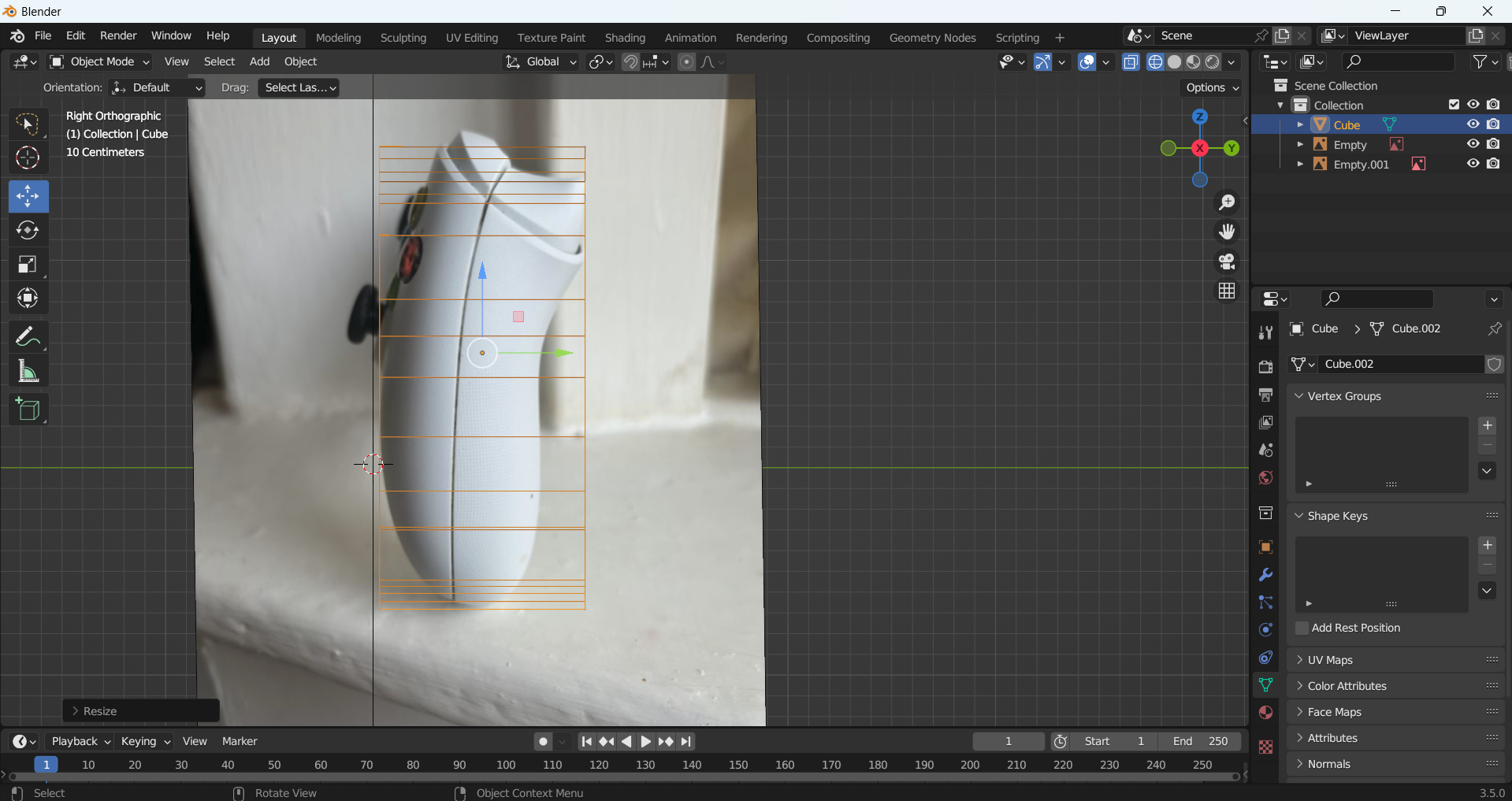This screenshot has height=801, width=1512.
Task: Select the Scale tool
Action: [x=28, y=265]
